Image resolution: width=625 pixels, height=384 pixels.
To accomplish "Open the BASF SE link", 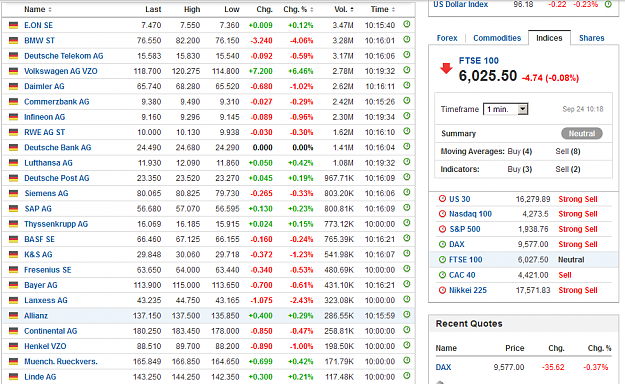I will coord(39,239).
